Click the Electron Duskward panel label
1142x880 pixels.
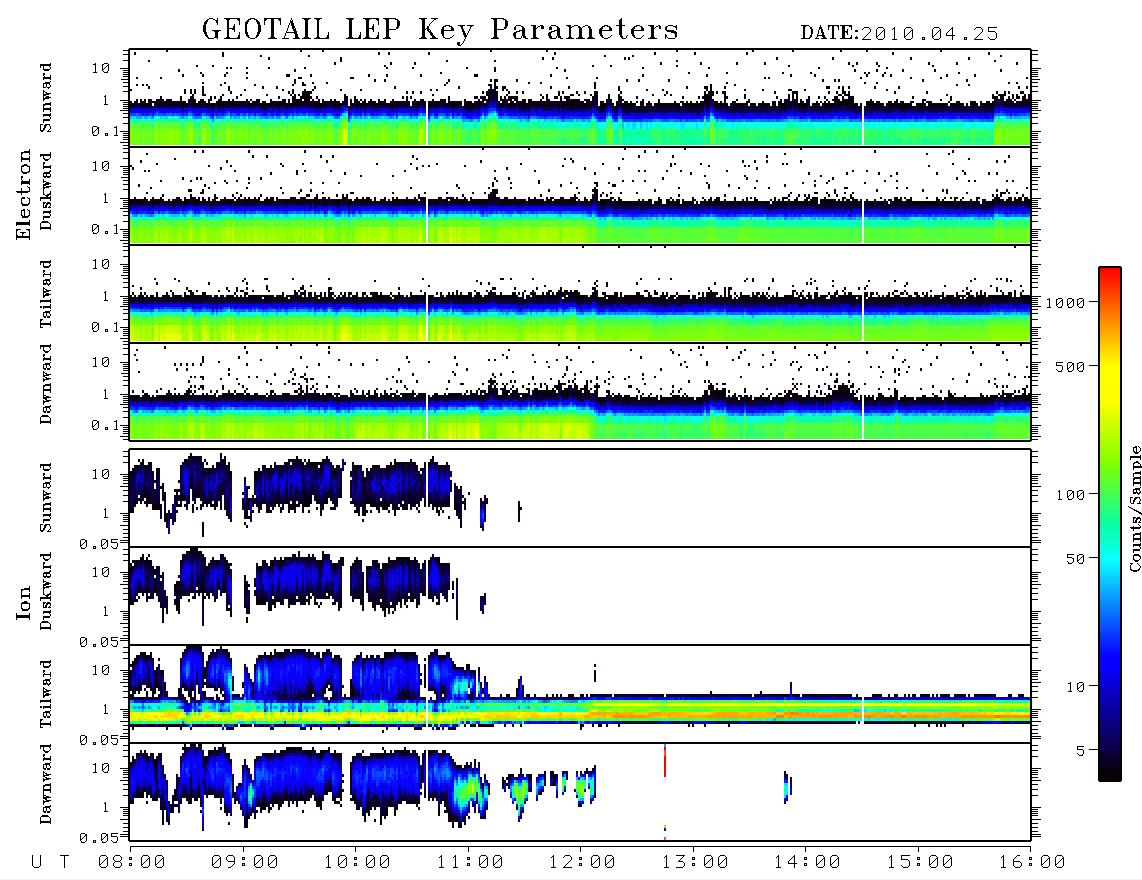46,192
